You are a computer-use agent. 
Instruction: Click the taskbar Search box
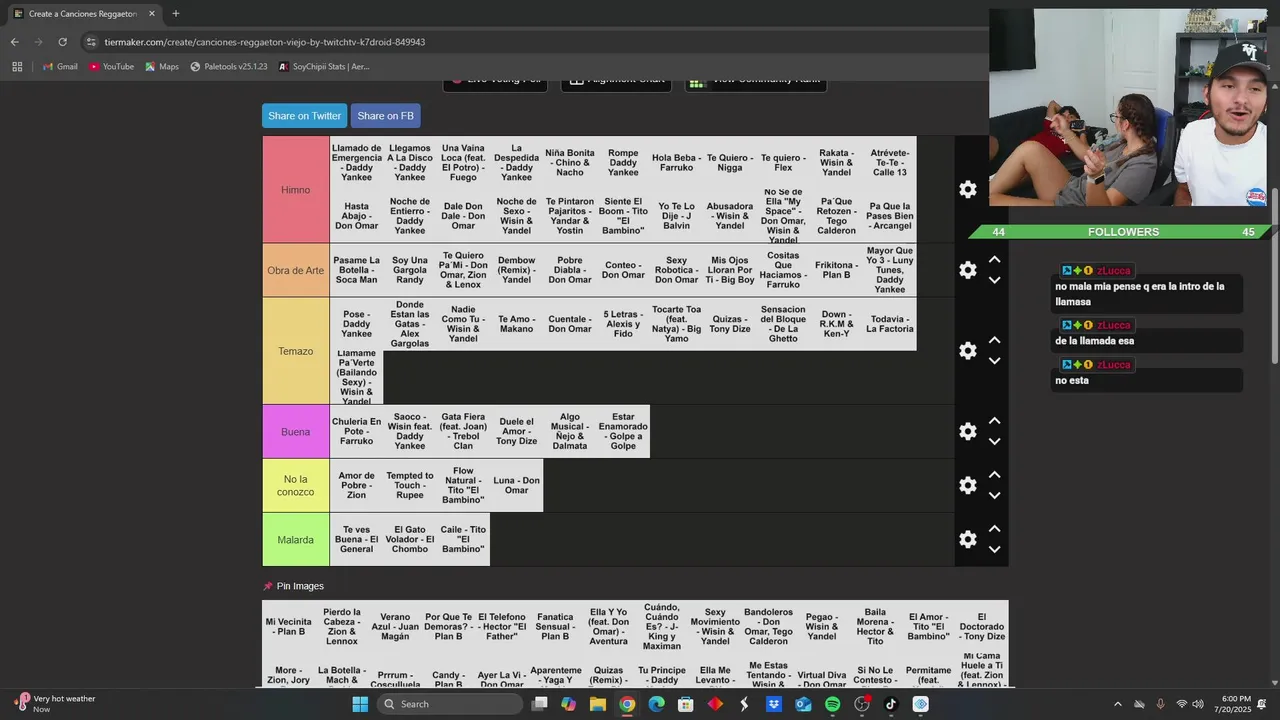tap(451, 704)
